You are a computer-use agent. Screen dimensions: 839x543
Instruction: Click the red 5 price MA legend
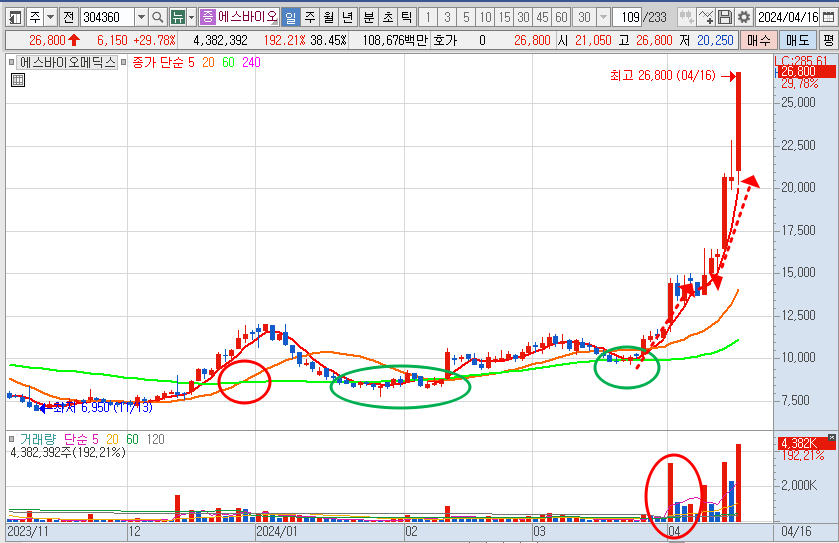(x=191, y=63)
